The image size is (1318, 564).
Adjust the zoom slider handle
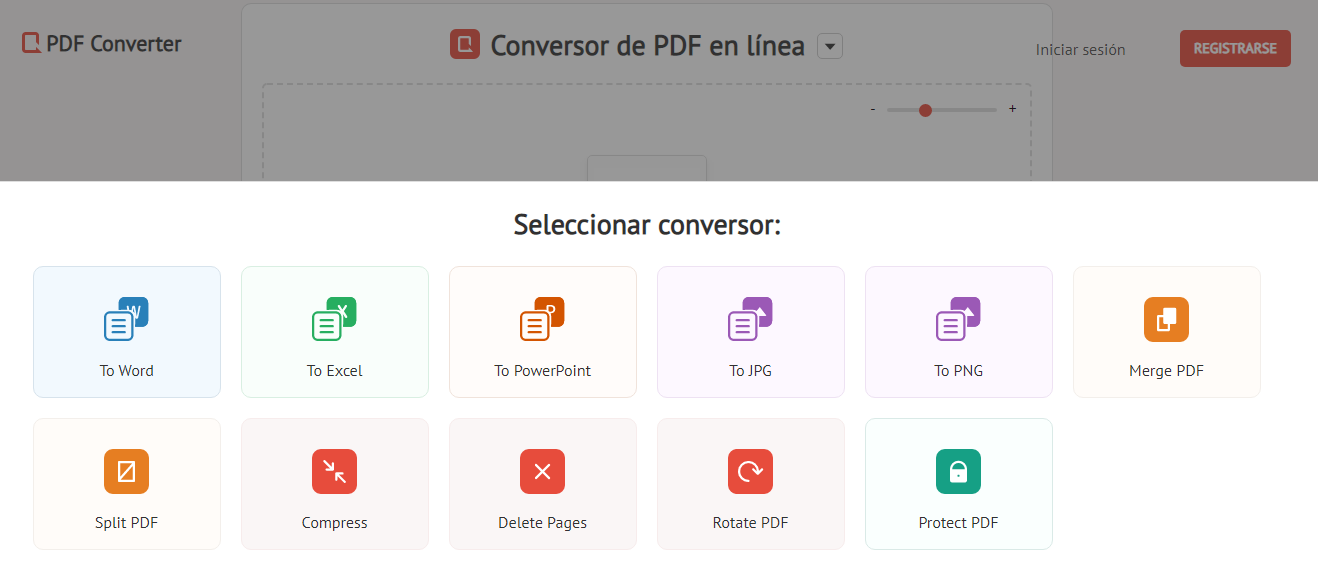[x=925, y=110]
